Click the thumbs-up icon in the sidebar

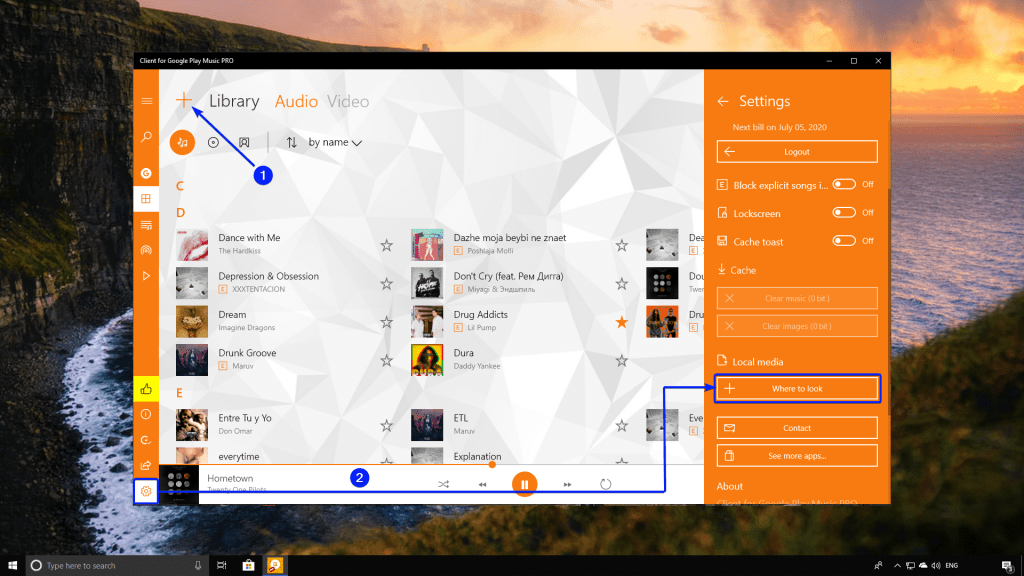(x=147, y=389)
